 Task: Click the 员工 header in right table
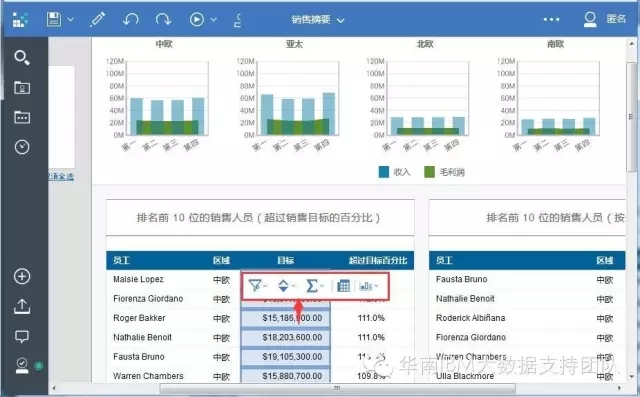(x=444, y=260)
